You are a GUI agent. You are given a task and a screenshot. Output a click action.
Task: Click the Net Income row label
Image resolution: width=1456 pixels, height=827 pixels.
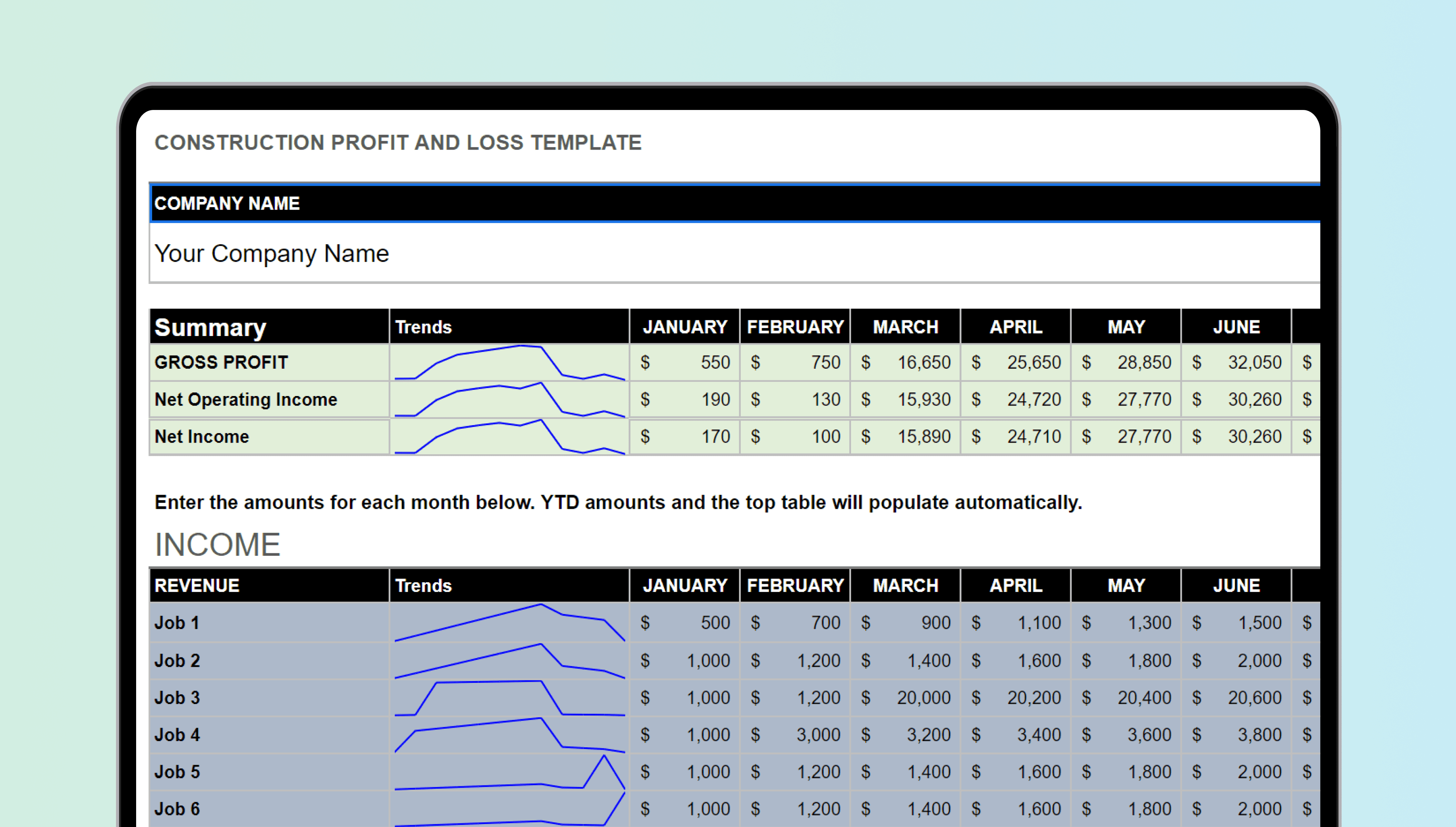pos(270,436)
